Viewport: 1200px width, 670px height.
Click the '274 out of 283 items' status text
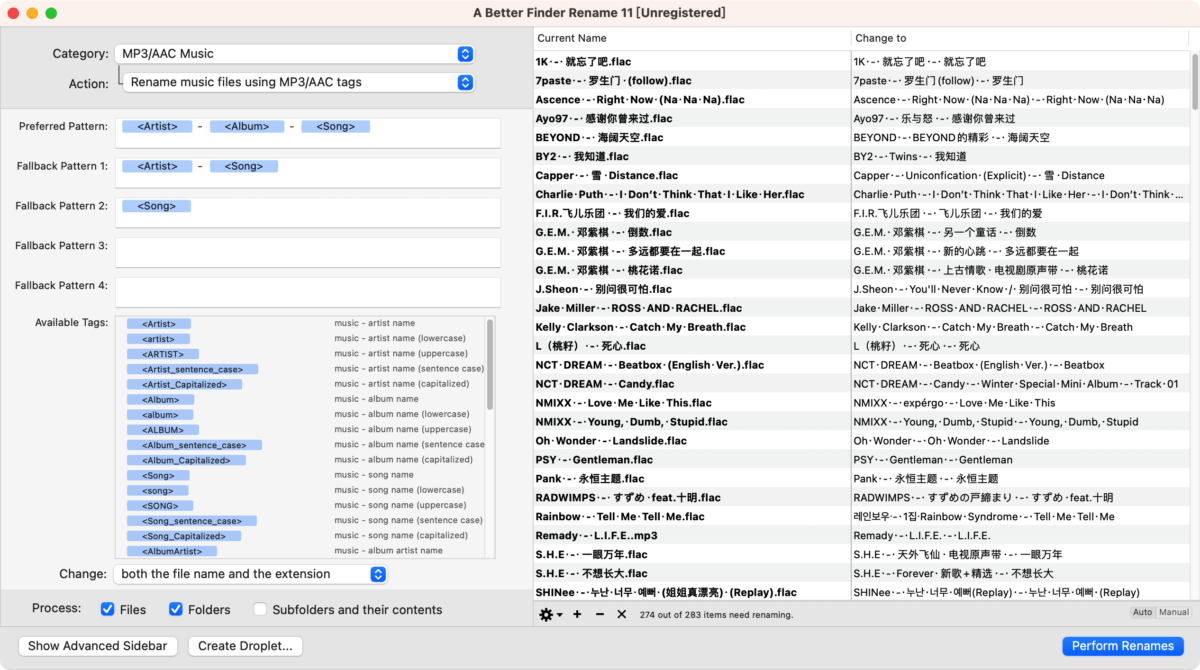[716, 614]
